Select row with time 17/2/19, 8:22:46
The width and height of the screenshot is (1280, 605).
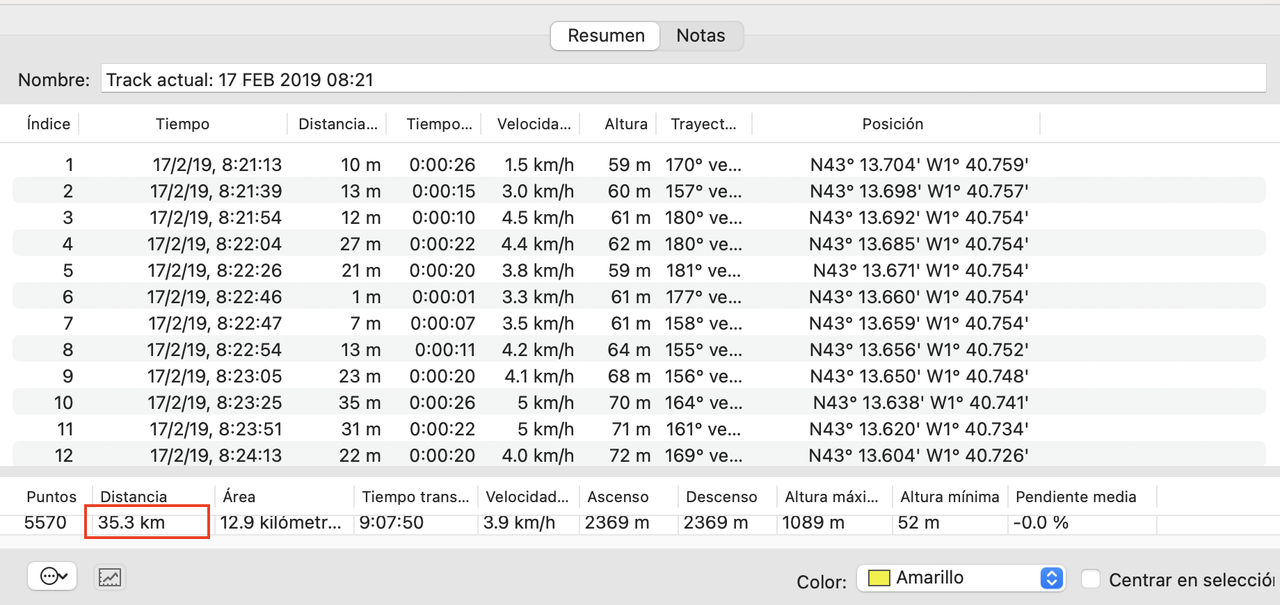coord(639,297)
